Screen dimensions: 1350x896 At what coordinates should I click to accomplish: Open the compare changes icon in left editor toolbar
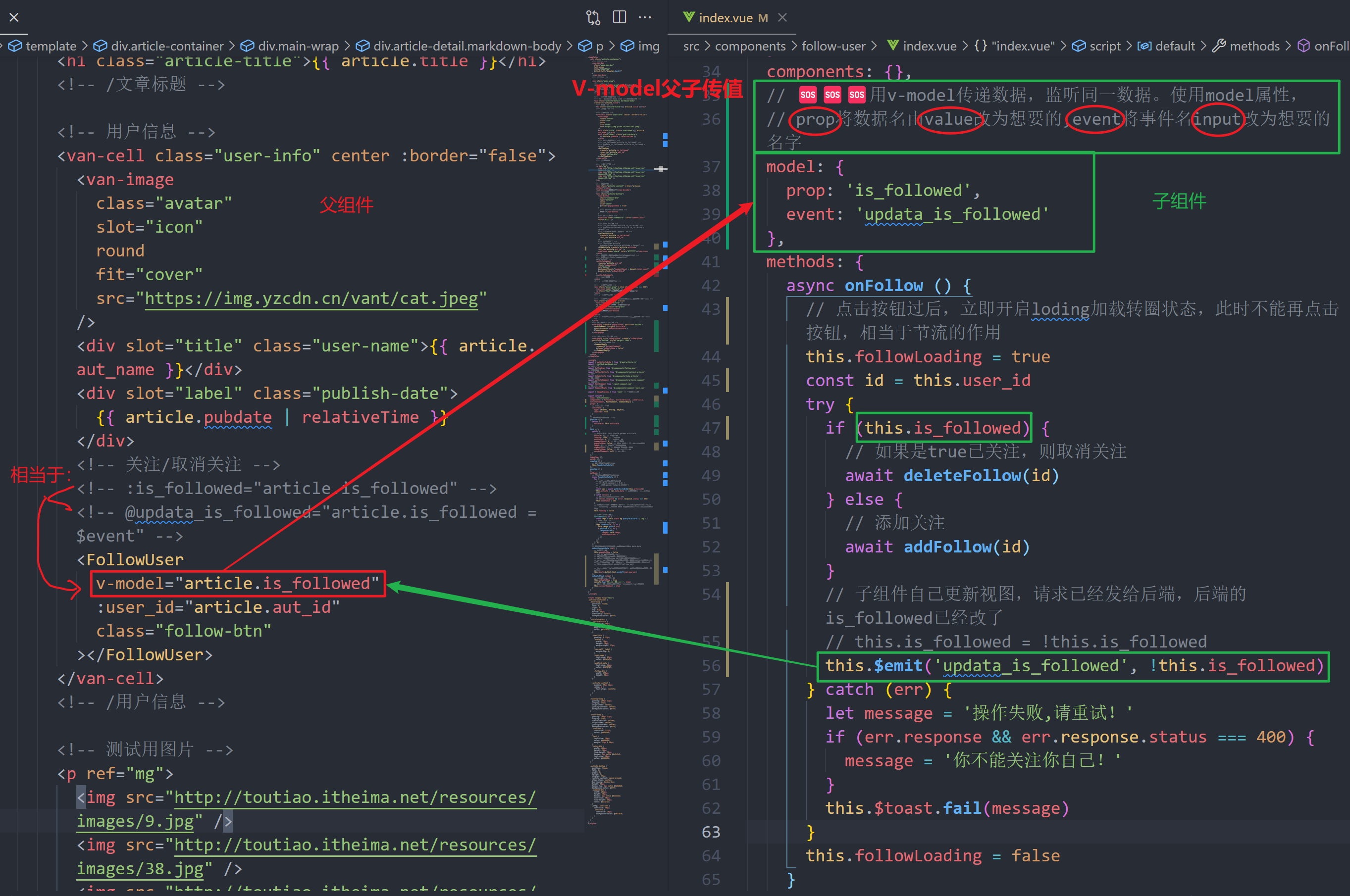593,18
